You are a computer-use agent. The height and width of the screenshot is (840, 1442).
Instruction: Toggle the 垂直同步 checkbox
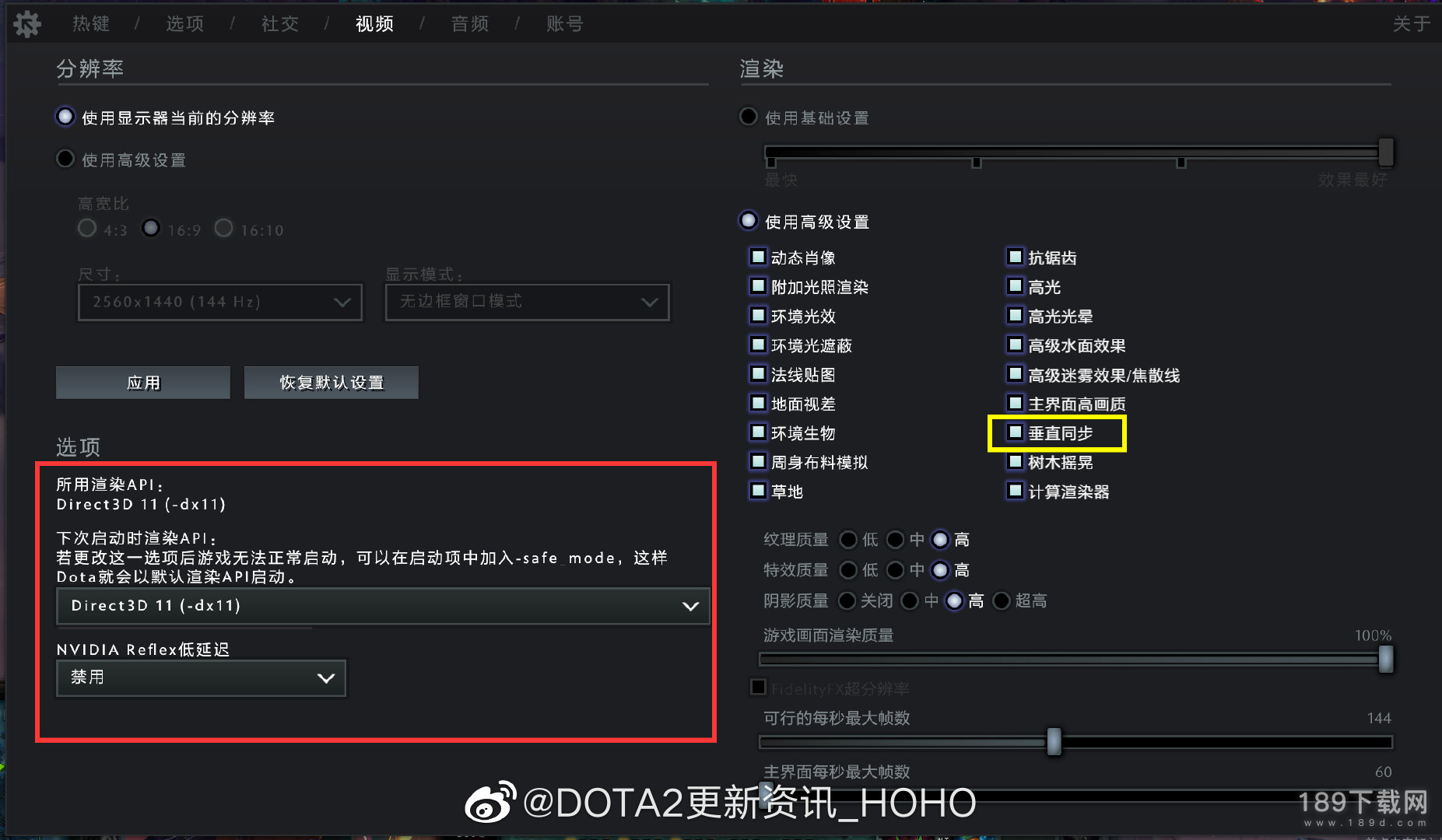click(x=1016, y=432)
